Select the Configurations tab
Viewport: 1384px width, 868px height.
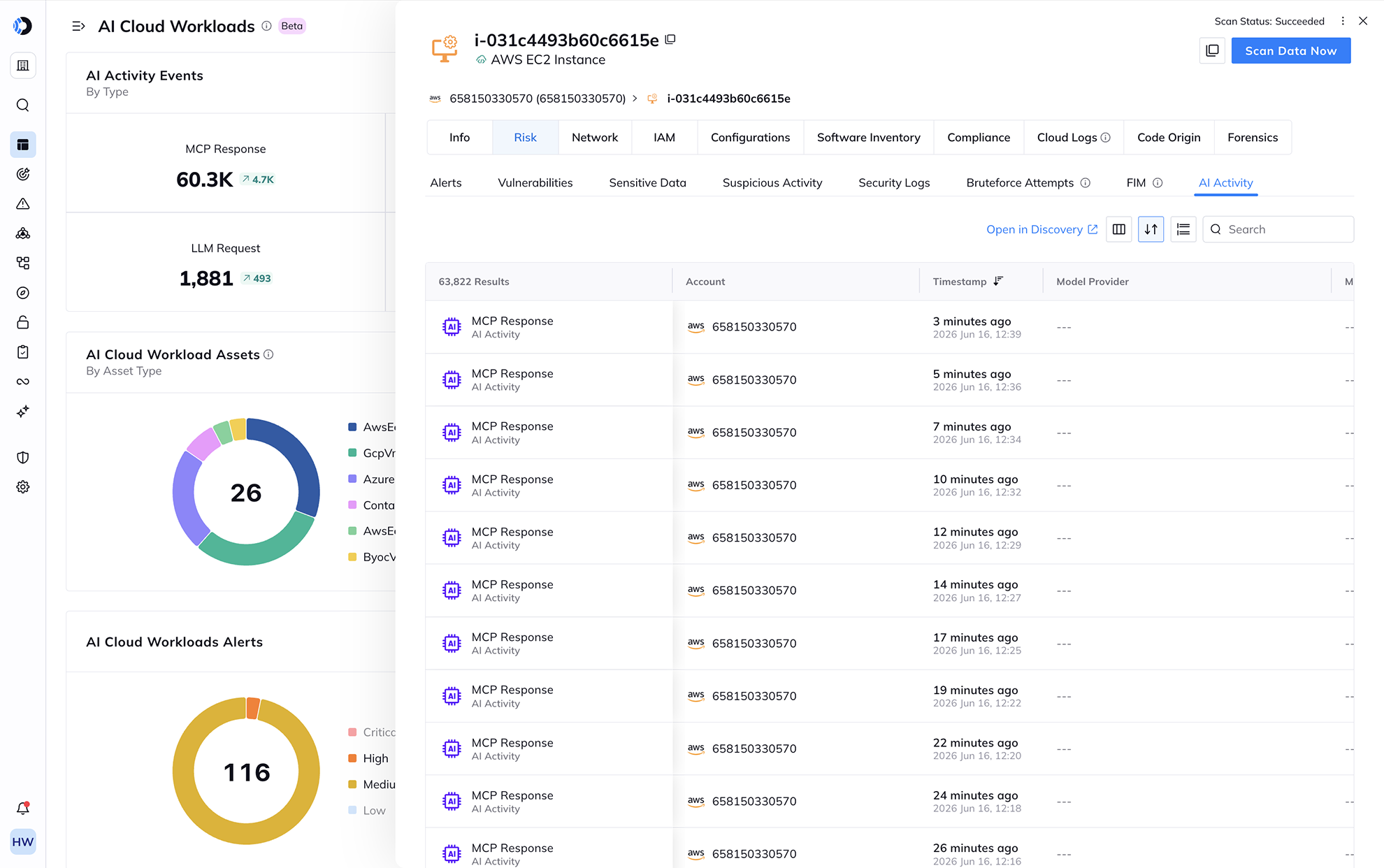[751, 138]
